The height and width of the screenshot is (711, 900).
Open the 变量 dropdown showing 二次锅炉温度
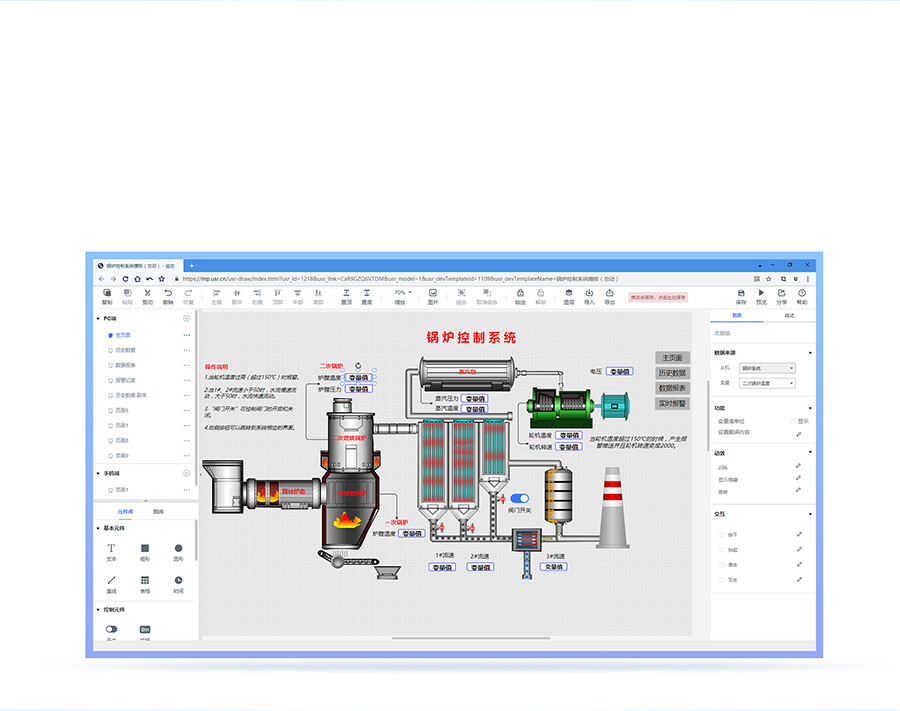[767, 383]
